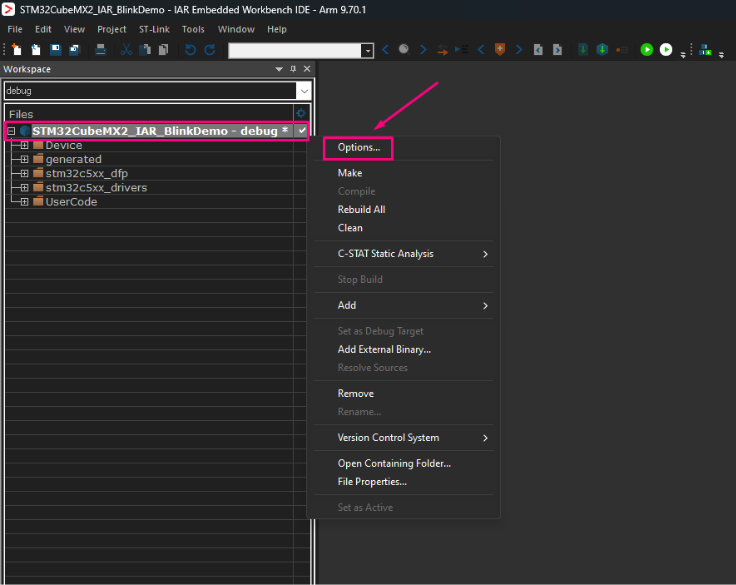Click the Undo arrow icon
Viewport: 736px width, 585px height.
point(190,49)
